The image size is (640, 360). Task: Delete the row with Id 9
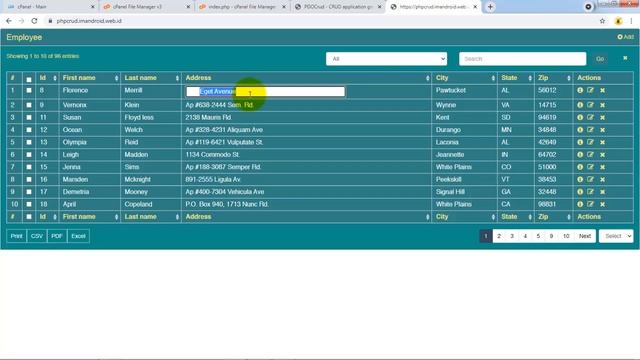point(602,105)
